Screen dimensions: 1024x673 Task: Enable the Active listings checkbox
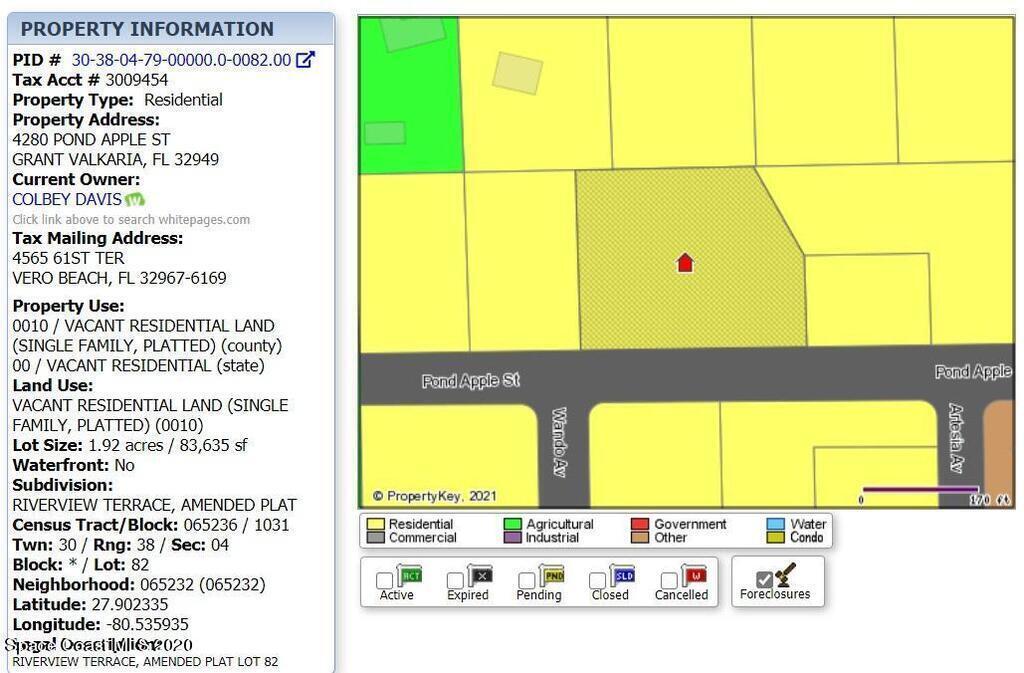pyautogui.click(x=385, y=580)
